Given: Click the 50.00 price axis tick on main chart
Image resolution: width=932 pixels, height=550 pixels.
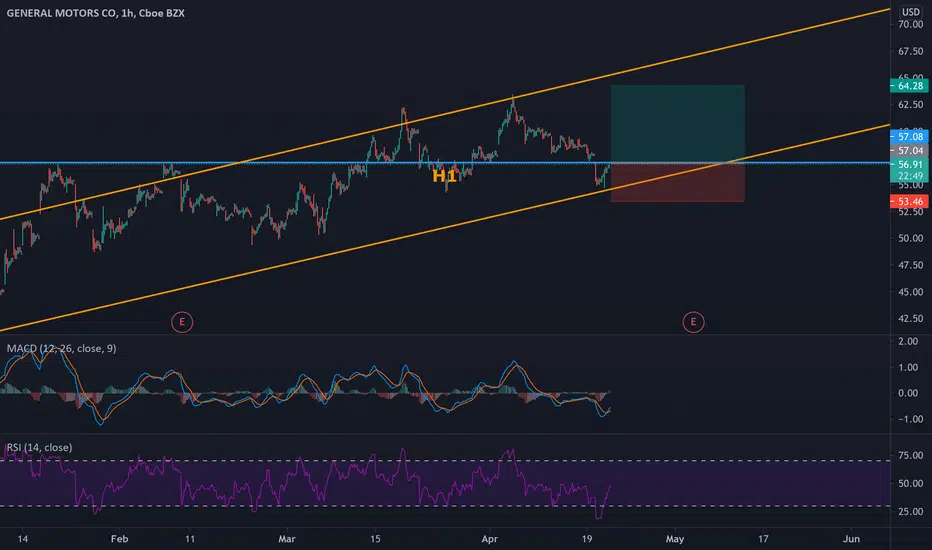Looking at the screenshot, I should [911, 238].
